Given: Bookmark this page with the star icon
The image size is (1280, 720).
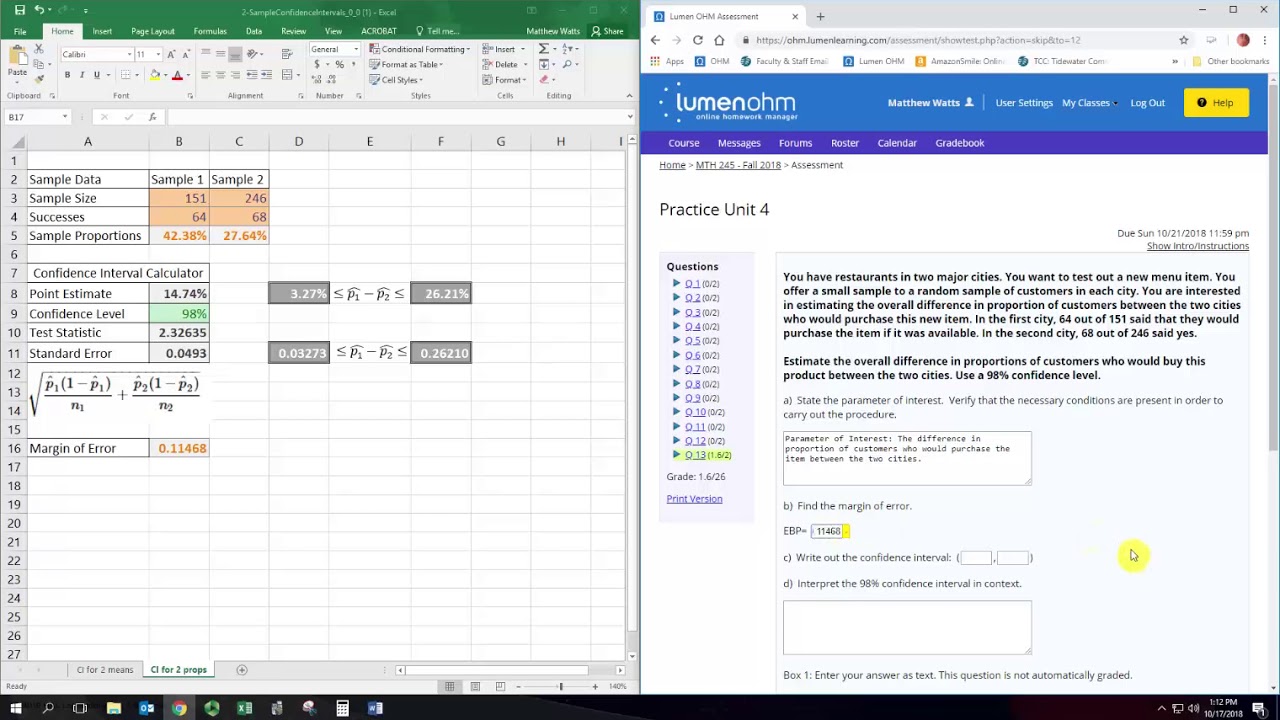Looking at the screenshot, I should [x=1183, y=40].
